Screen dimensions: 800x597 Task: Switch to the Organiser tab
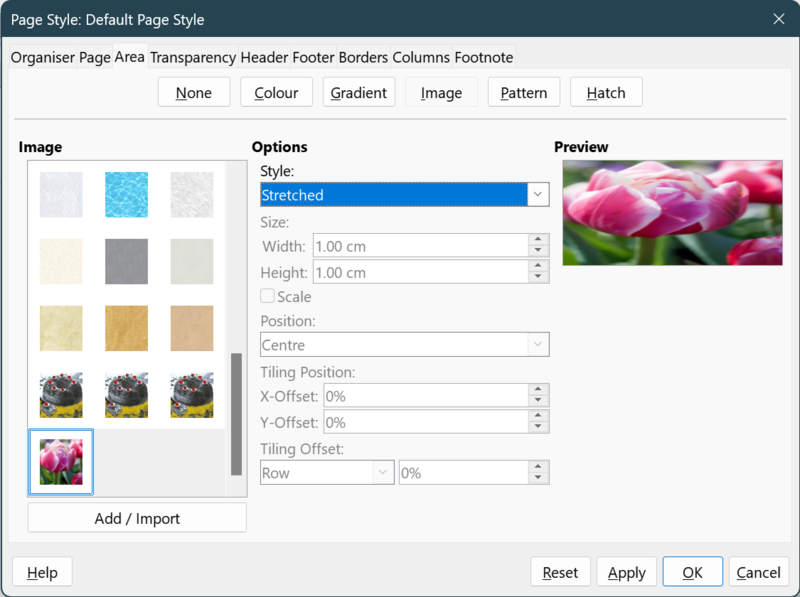click(43, 57)
